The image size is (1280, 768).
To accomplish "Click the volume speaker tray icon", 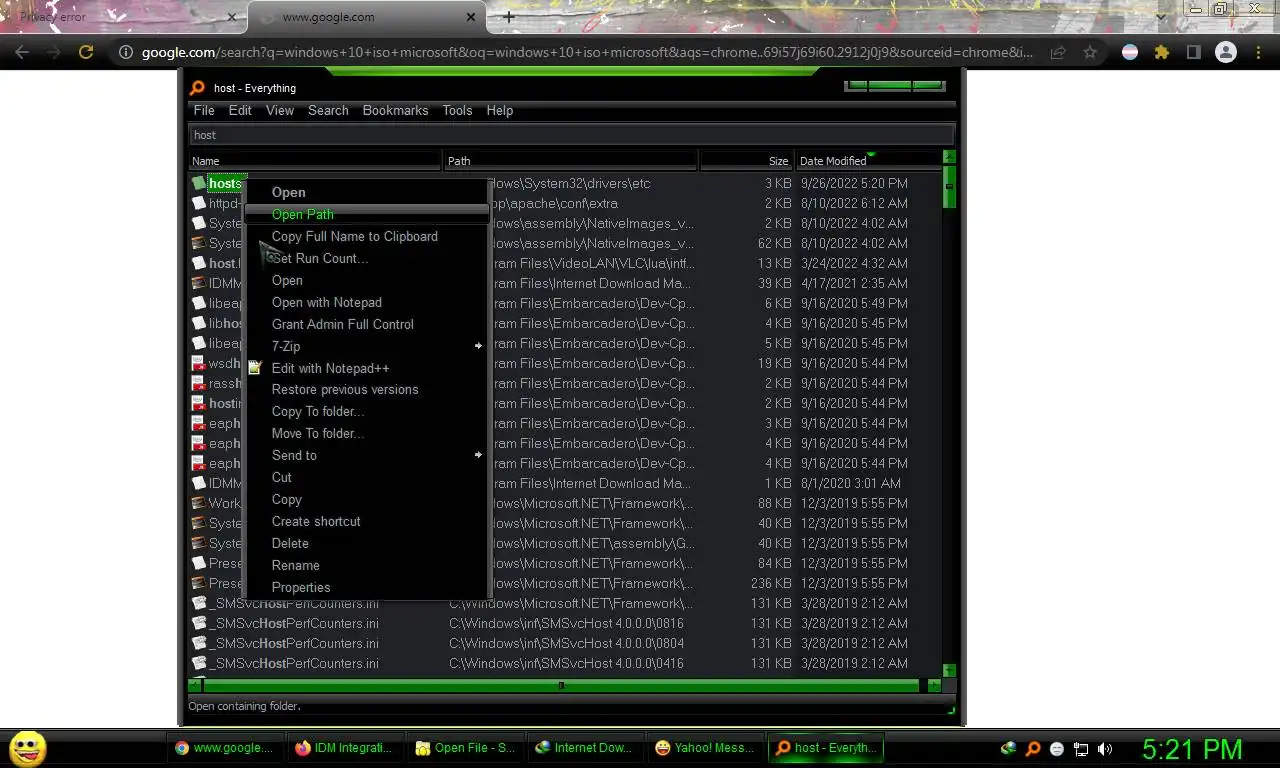I will (1105, 748).
